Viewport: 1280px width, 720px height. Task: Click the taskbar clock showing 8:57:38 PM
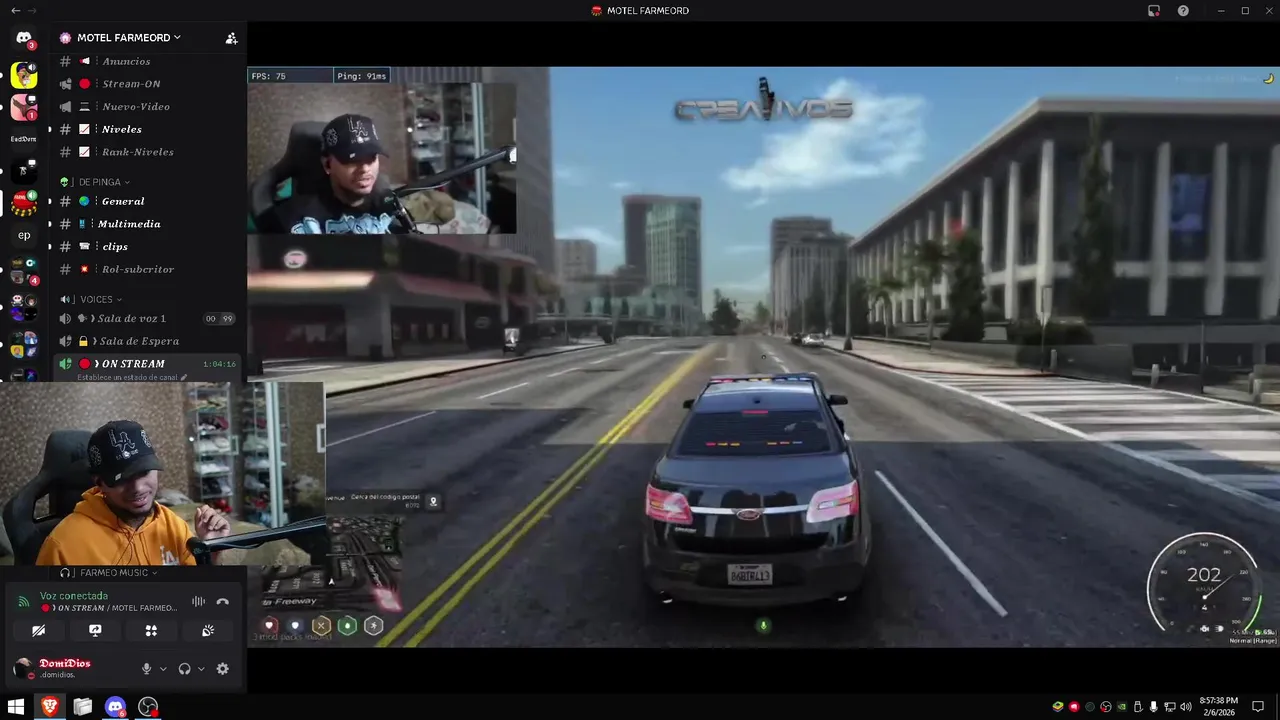pyautogui.click(x=1218, y=707)
